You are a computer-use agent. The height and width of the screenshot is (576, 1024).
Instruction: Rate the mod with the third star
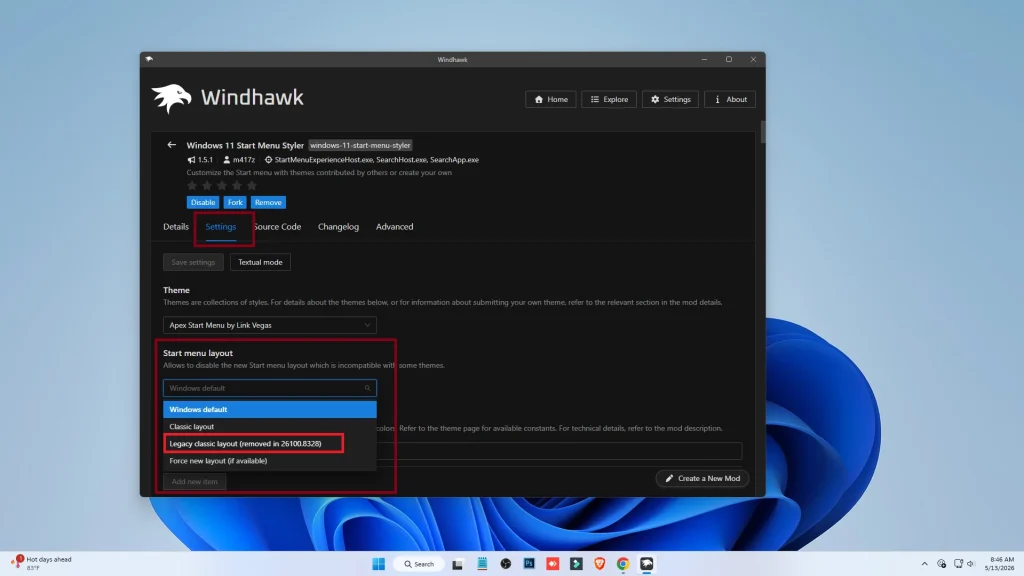[x=221, y=185]
